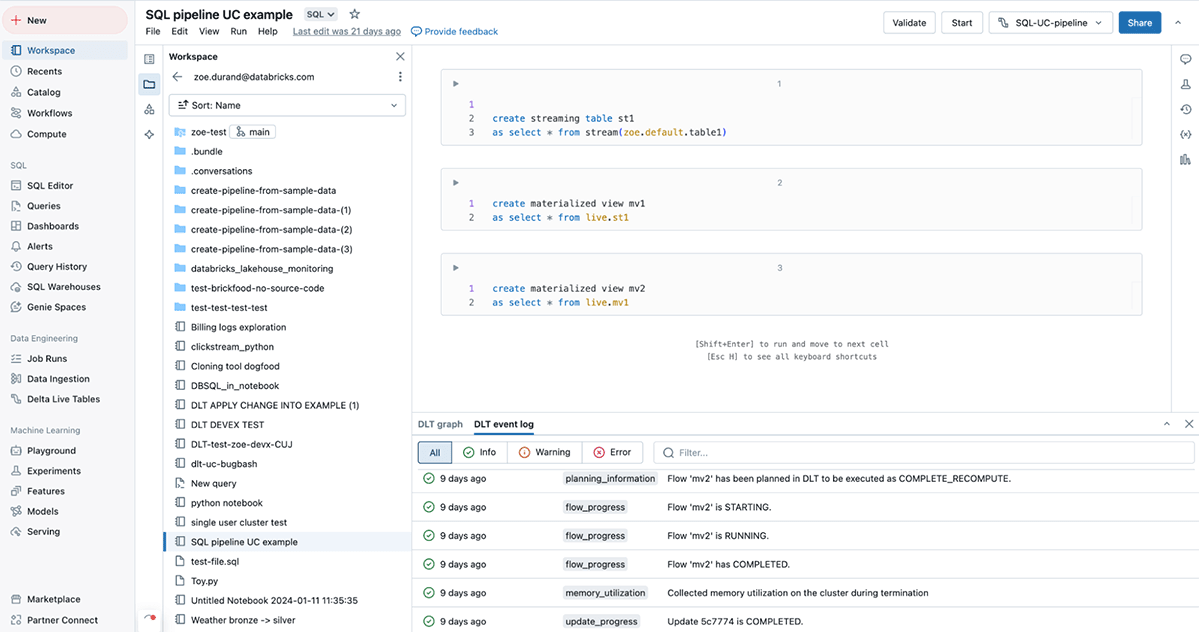Open version history icon in right sidebar
The width and height of the screenshot is (1200, 632).
[1185, 110]
